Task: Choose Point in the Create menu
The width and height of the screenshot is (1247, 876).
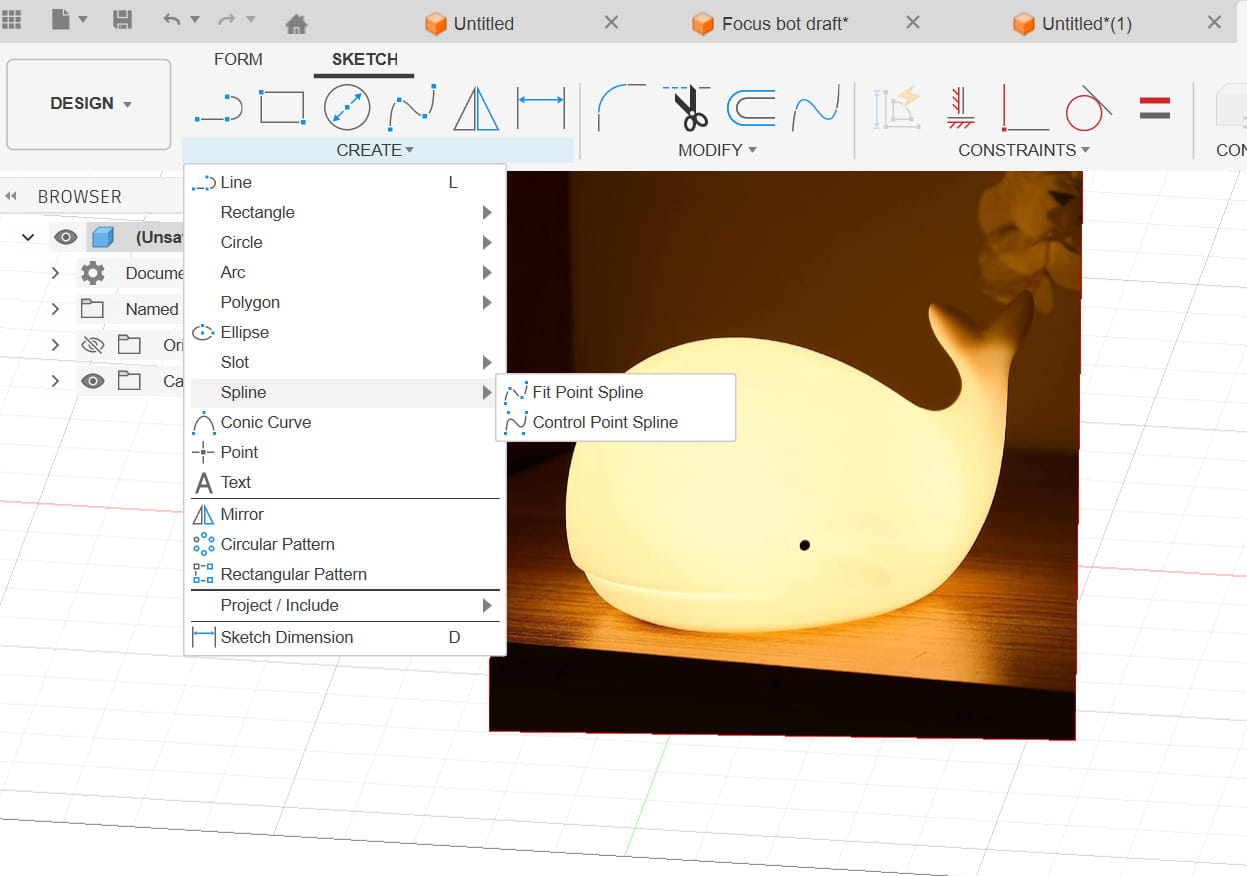Action: click(345, 452)
